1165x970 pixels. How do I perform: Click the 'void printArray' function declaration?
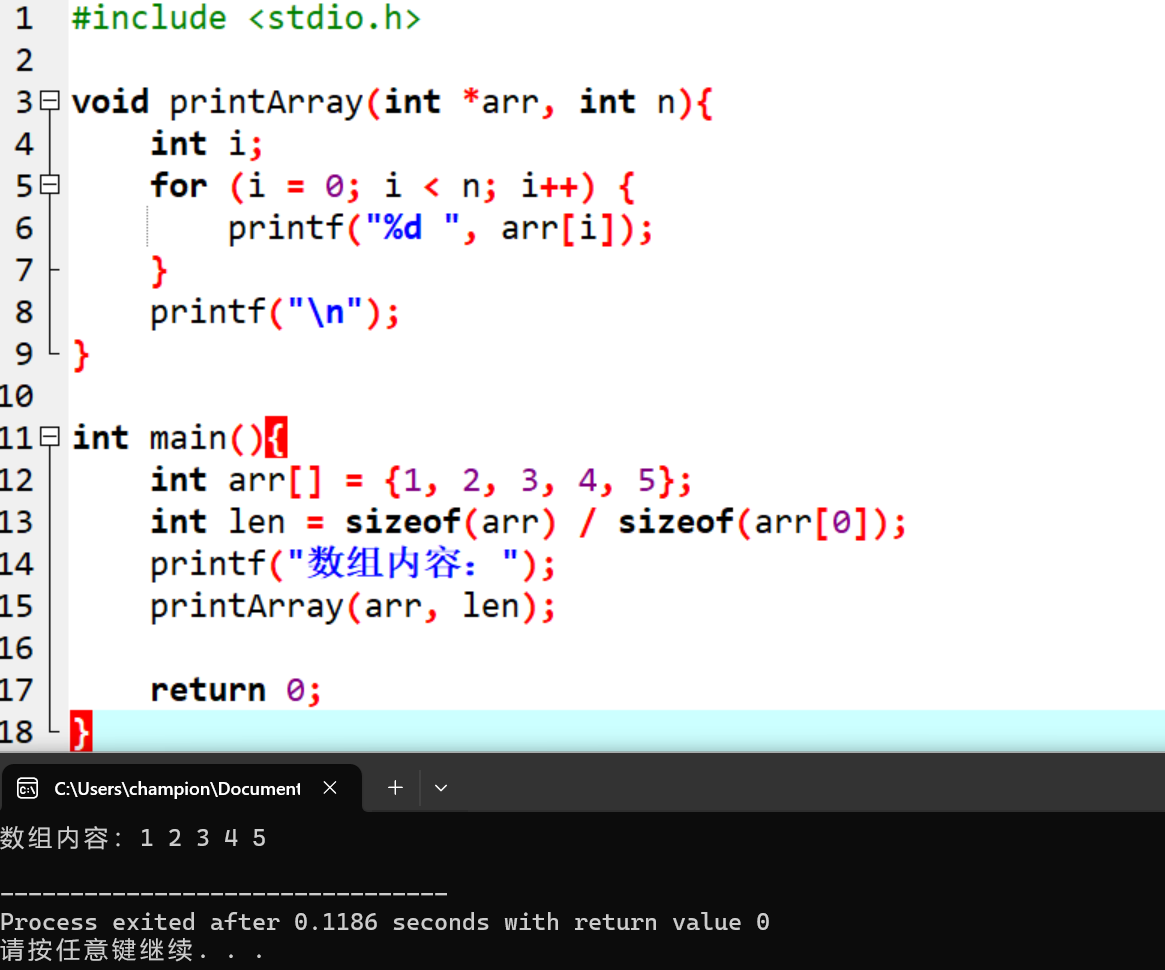click(x=392, y=102)
